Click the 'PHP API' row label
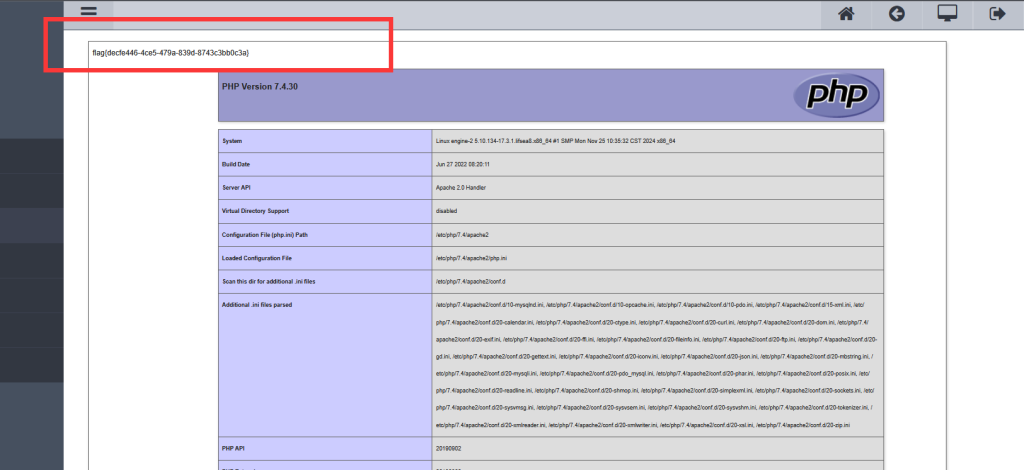The width and height of the screenshot is (1024, 470). tap(234, 448)
